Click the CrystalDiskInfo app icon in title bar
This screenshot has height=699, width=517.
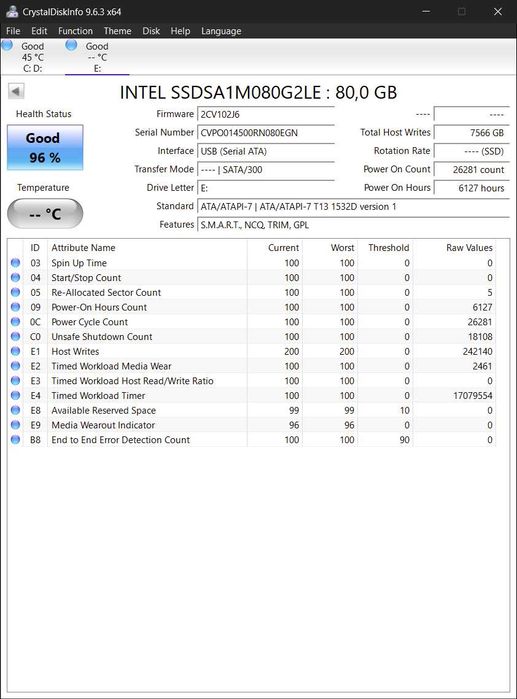12,12
